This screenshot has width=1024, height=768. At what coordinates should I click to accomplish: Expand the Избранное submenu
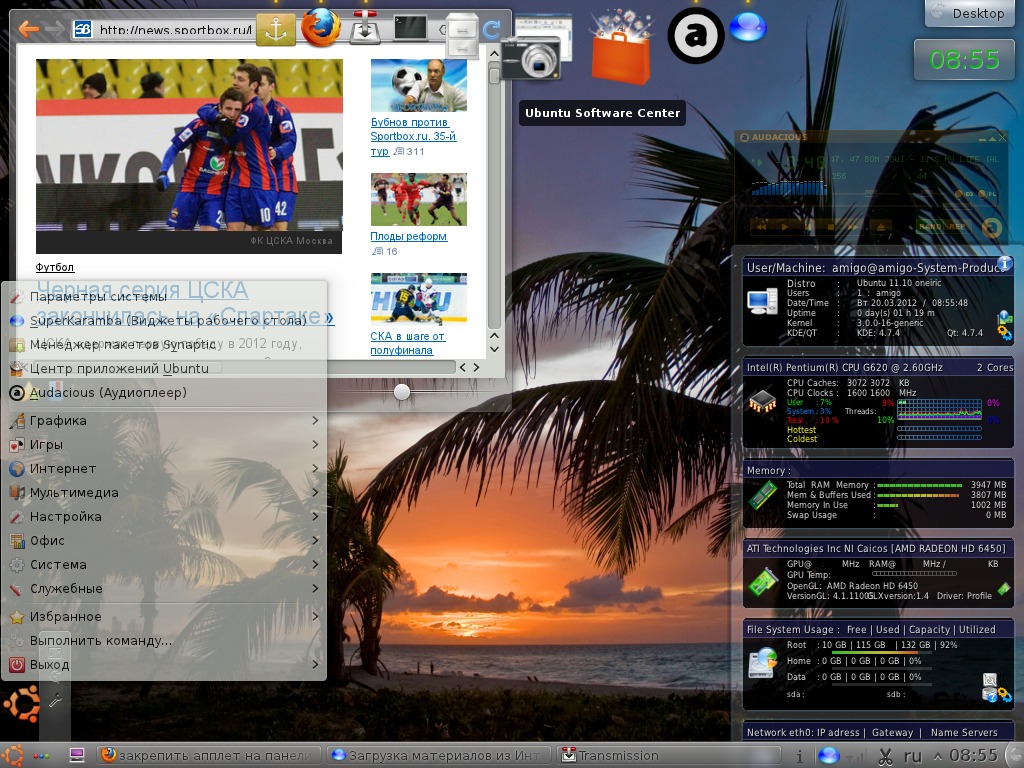pos(163,616)
